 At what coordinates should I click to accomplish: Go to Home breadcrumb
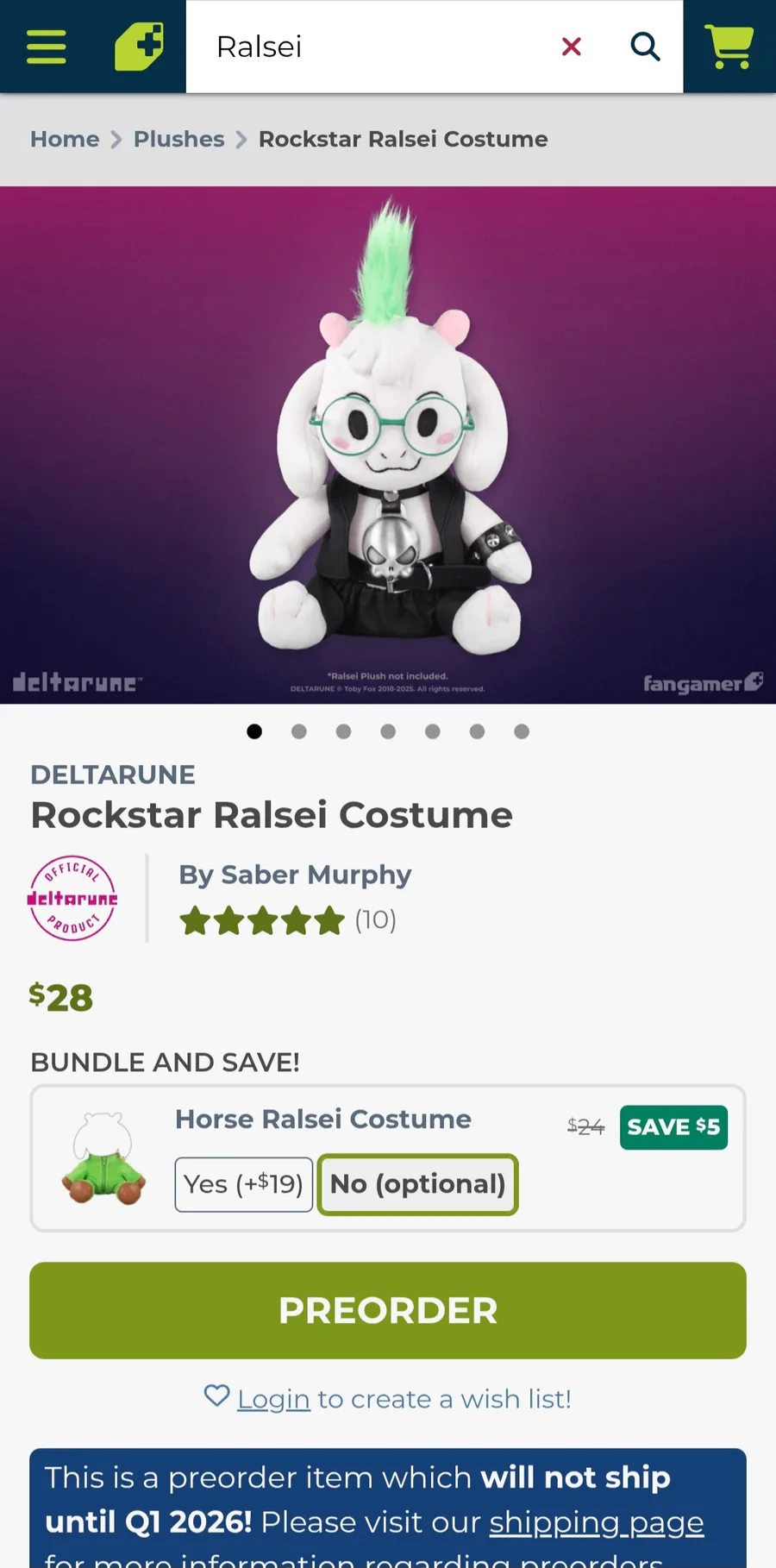coord(65,139)
